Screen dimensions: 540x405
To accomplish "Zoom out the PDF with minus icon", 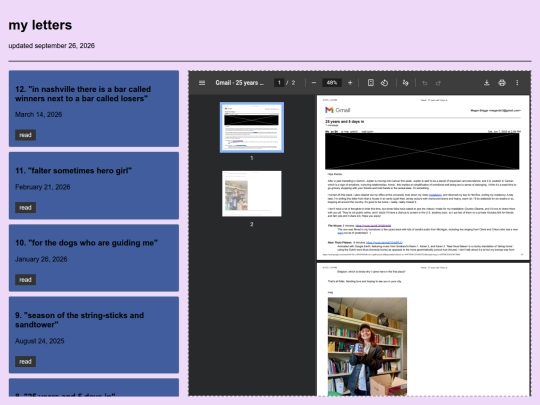I will click(313, 83).
